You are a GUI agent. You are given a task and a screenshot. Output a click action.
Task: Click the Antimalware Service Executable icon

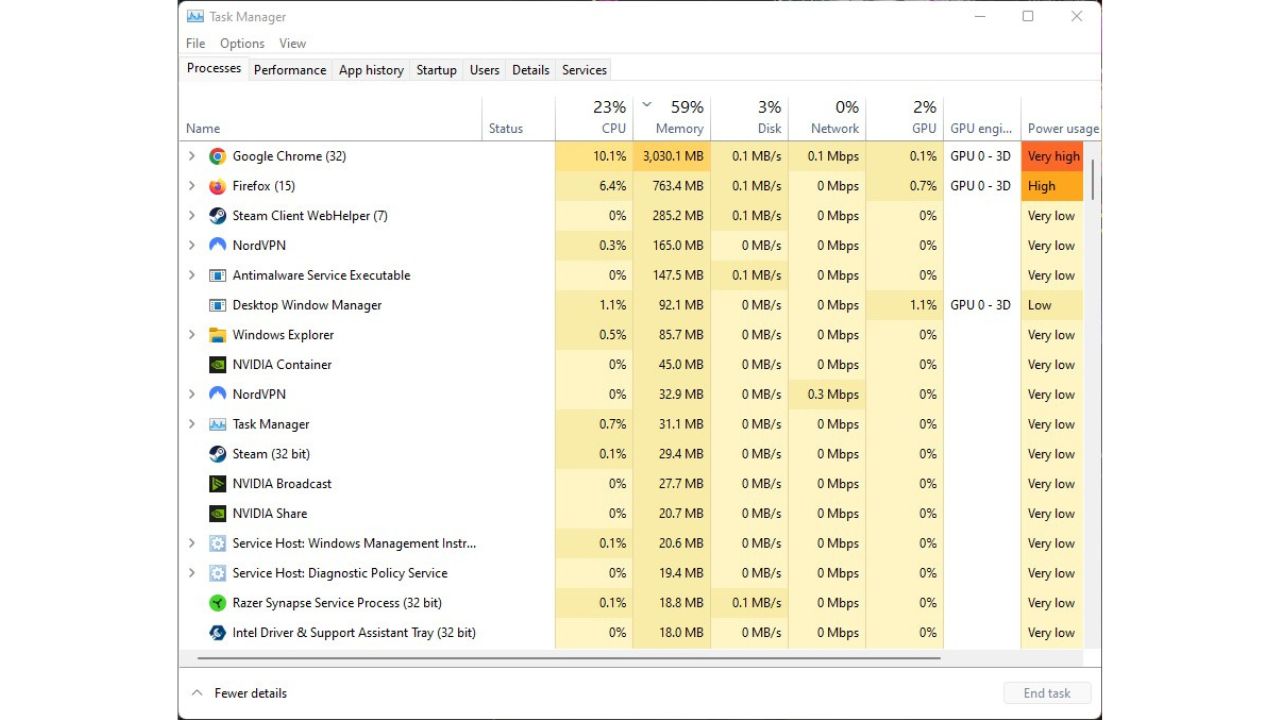[217, 275]
